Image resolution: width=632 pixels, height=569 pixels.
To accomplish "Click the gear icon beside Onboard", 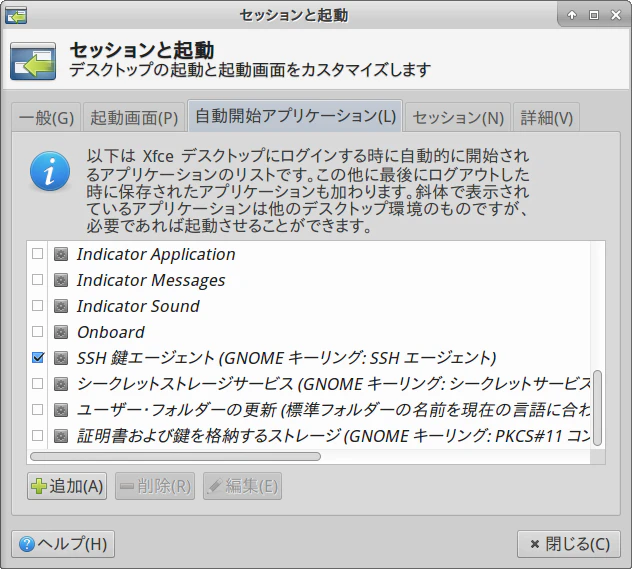I will coord(61,332).
